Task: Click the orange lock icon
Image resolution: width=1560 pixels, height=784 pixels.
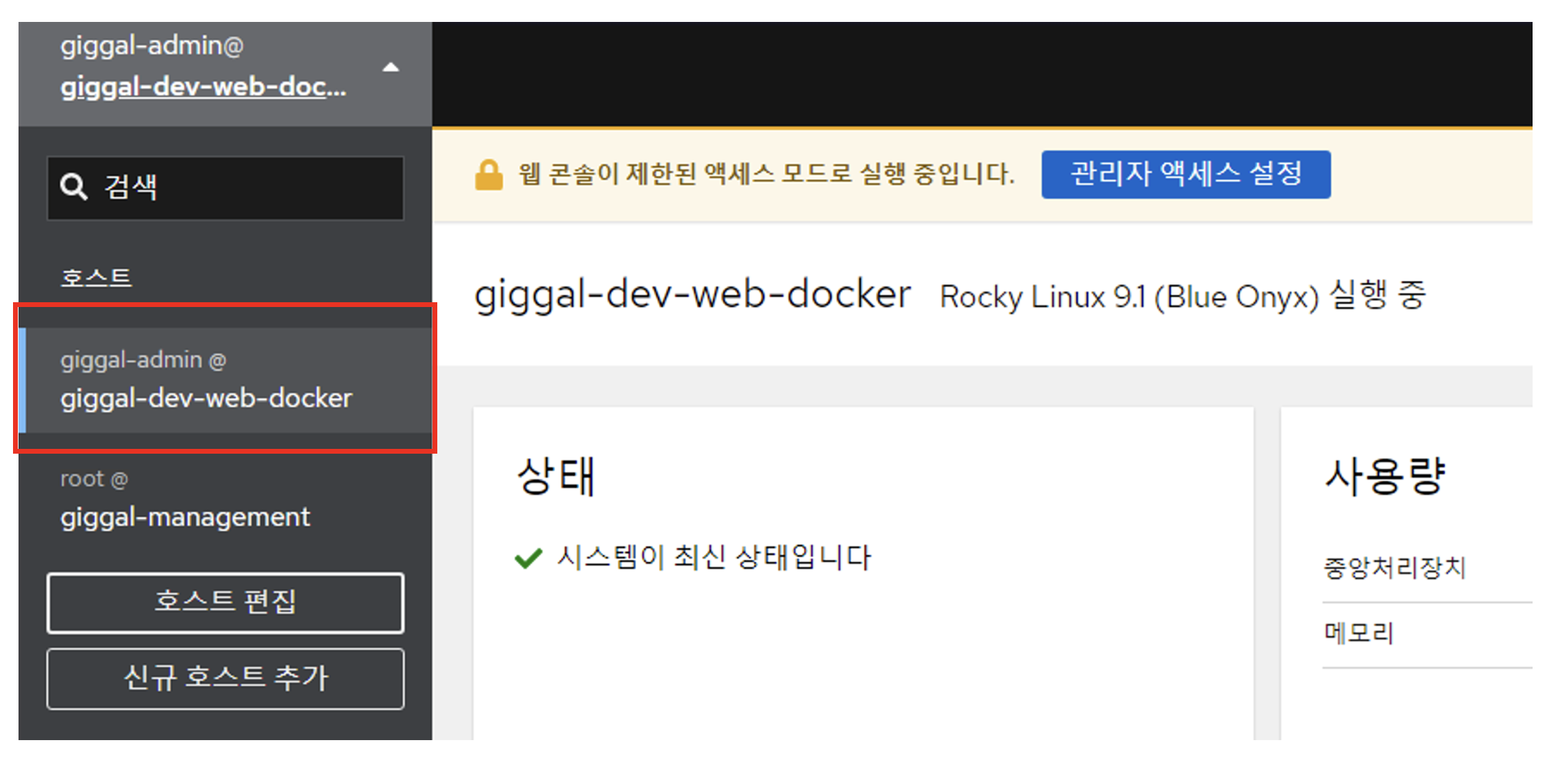Action: pyautogui.click(x=489, y=175)
